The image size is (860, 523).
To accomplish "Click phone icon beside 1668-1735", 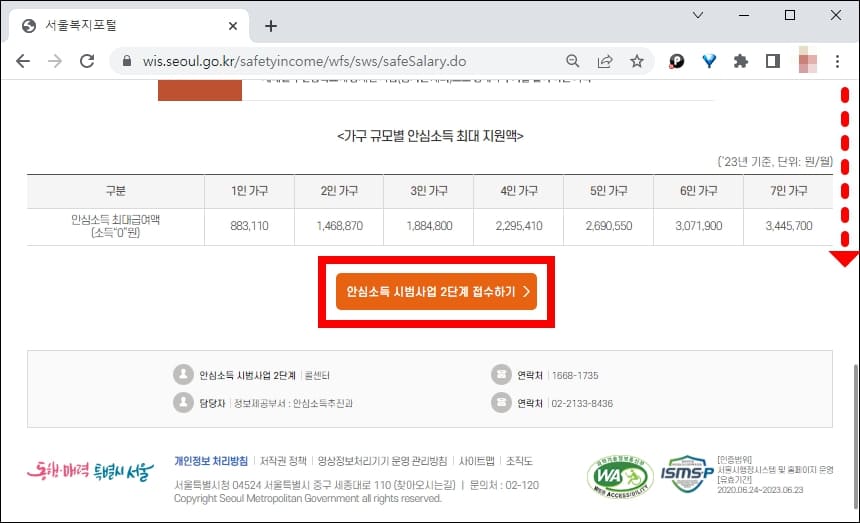I will pyautogui.click(x=501, y=374).
